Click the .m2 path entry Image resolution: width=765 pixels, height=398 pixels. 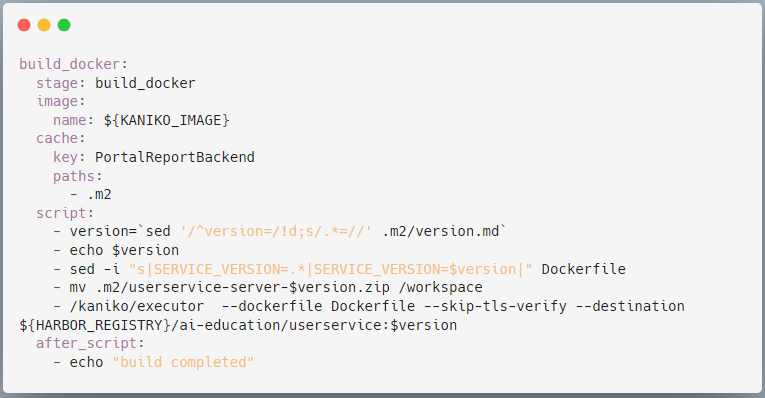(99, 194)
